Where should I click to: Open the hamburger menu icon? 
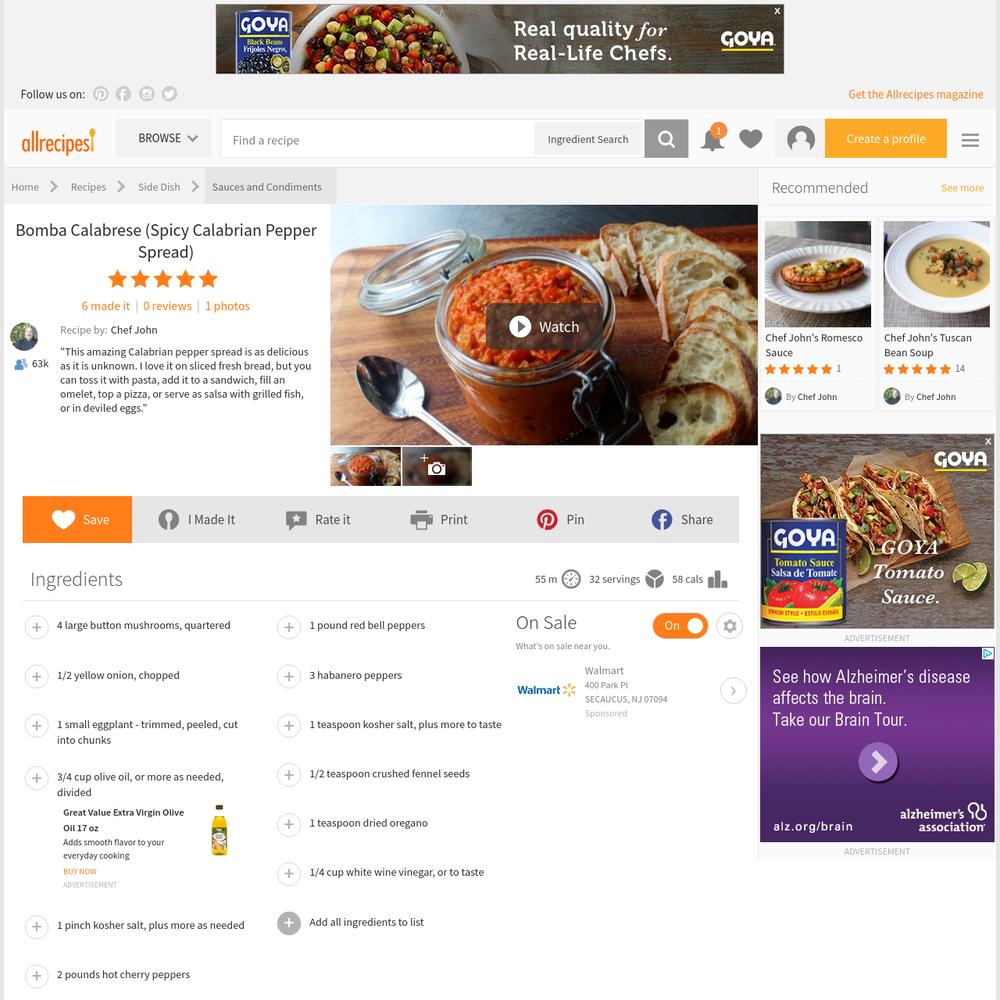pyautogui.click(x=970, y=140)
